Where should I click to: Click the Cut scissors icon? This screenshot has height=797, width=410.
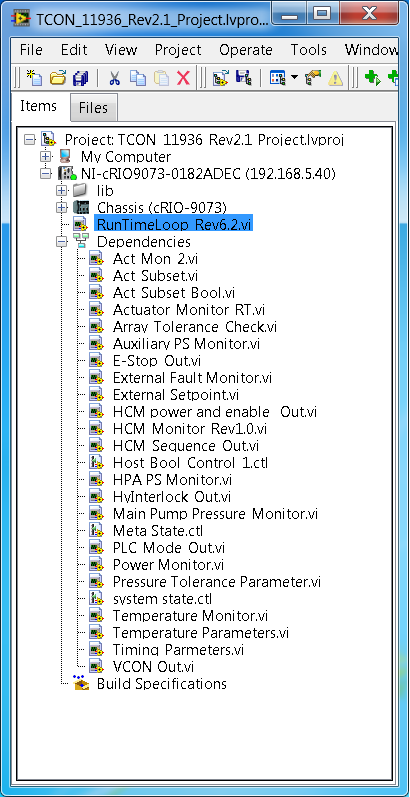click(x=114, y=78)
